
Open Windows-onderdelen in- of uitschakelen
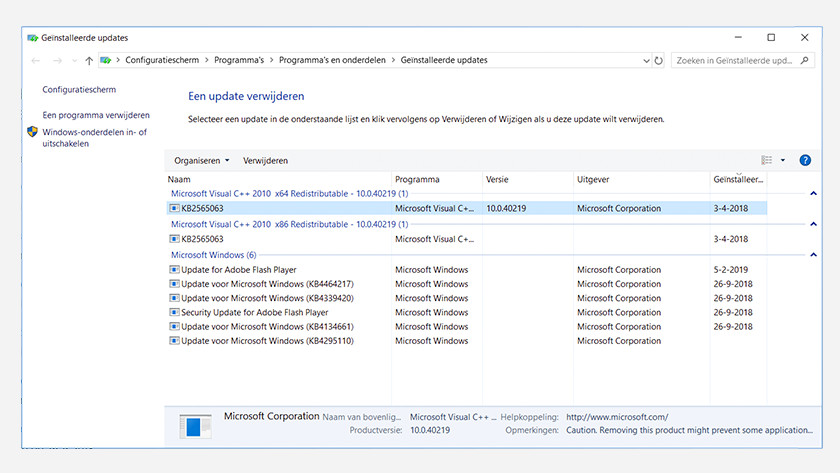(95, 138)
